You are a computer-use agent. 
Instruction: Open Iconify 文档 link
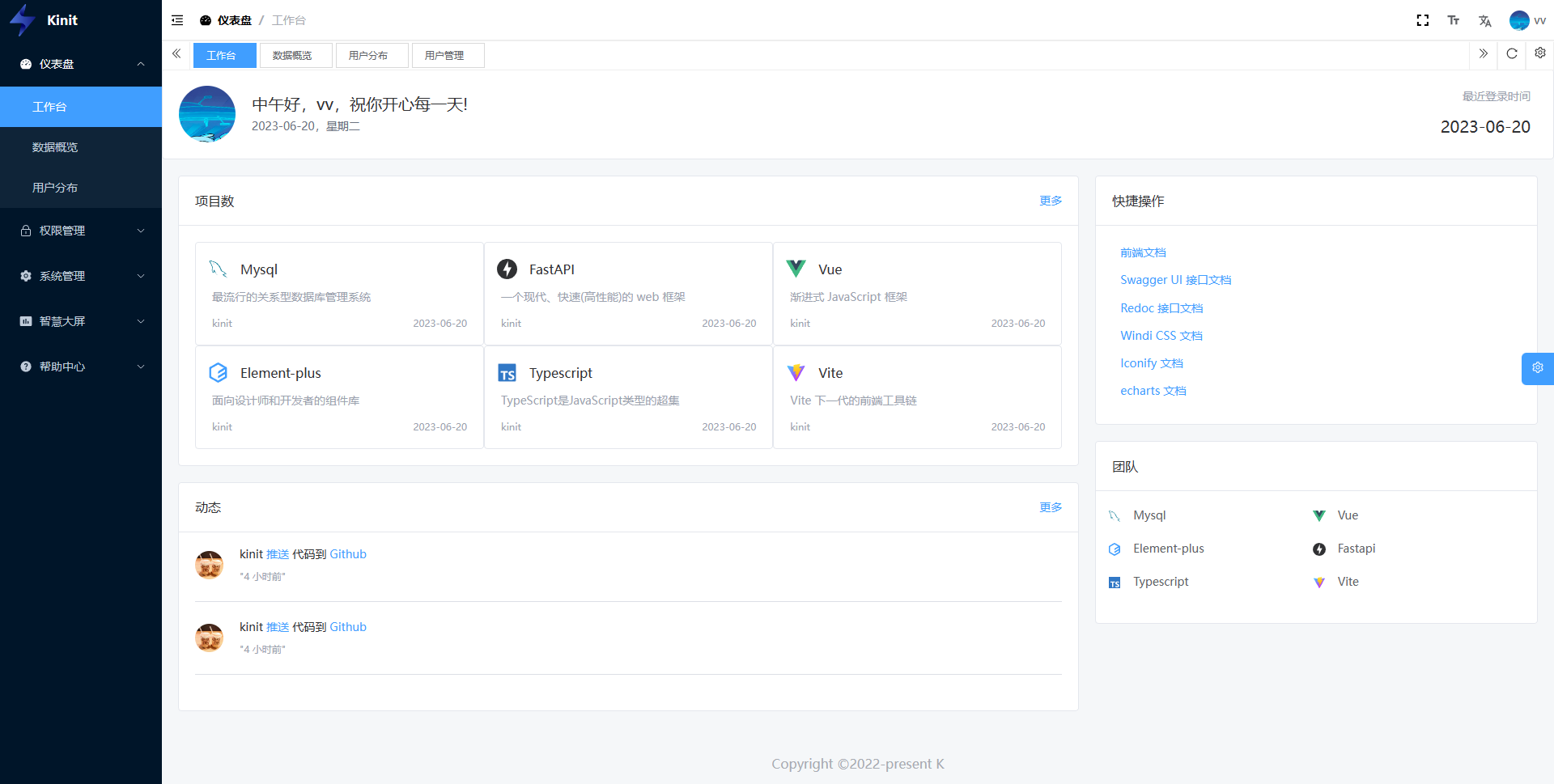[1152, 363]
